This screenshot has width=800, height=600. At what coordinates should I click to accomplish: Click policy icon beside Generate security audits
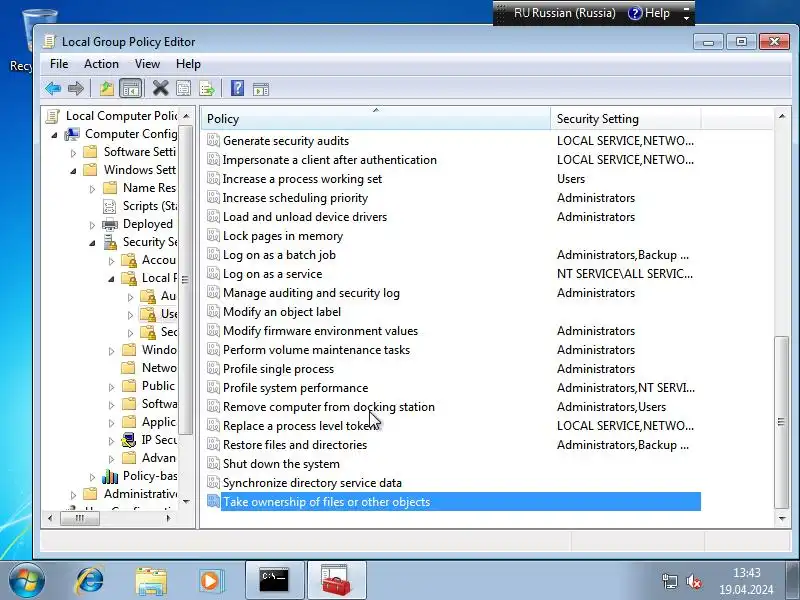click(x=213, y=140)
